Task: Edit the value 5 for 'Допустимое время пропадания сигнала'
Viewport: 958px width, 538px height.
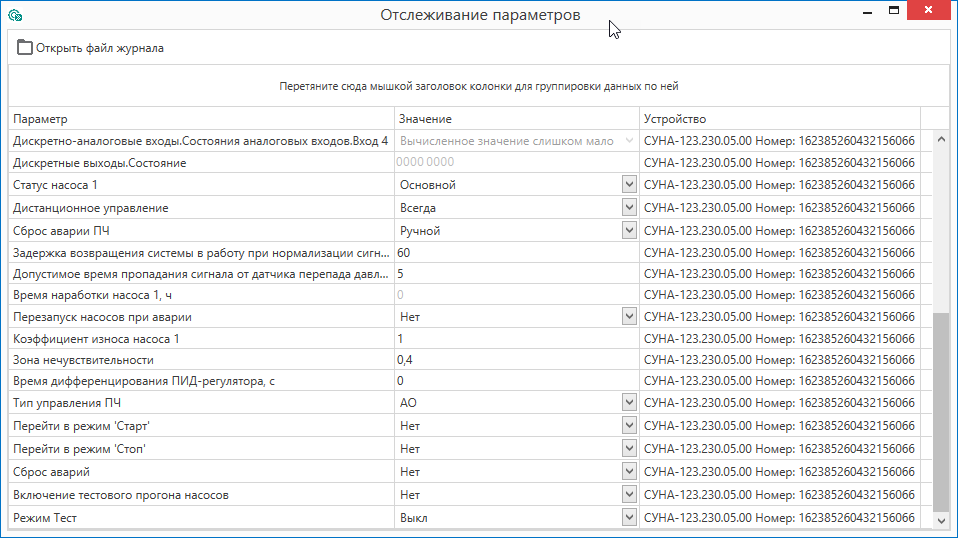Action: coord(517,274)
